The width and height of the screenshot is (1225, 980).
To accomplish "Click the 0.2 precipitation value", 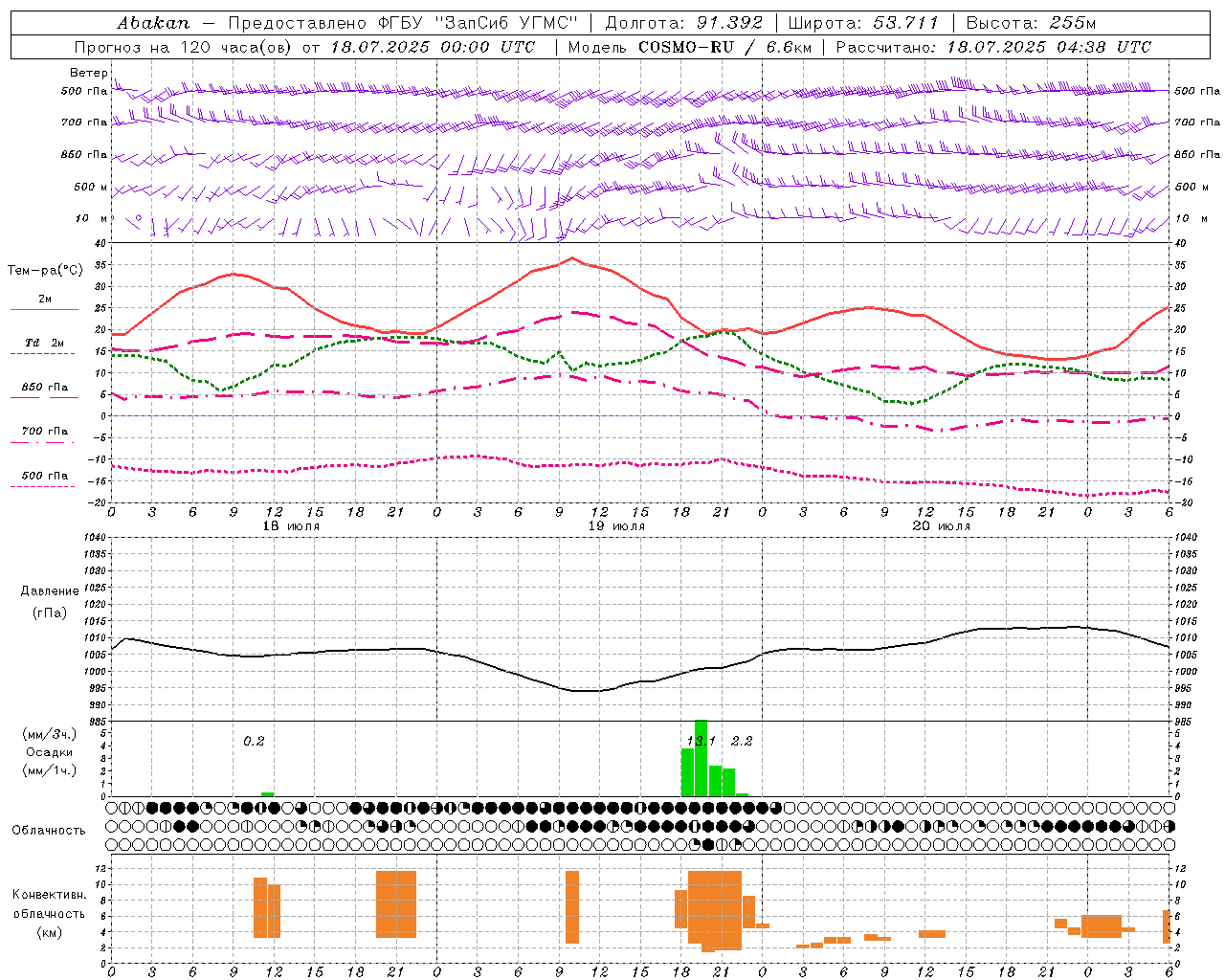I will [254, 741].
